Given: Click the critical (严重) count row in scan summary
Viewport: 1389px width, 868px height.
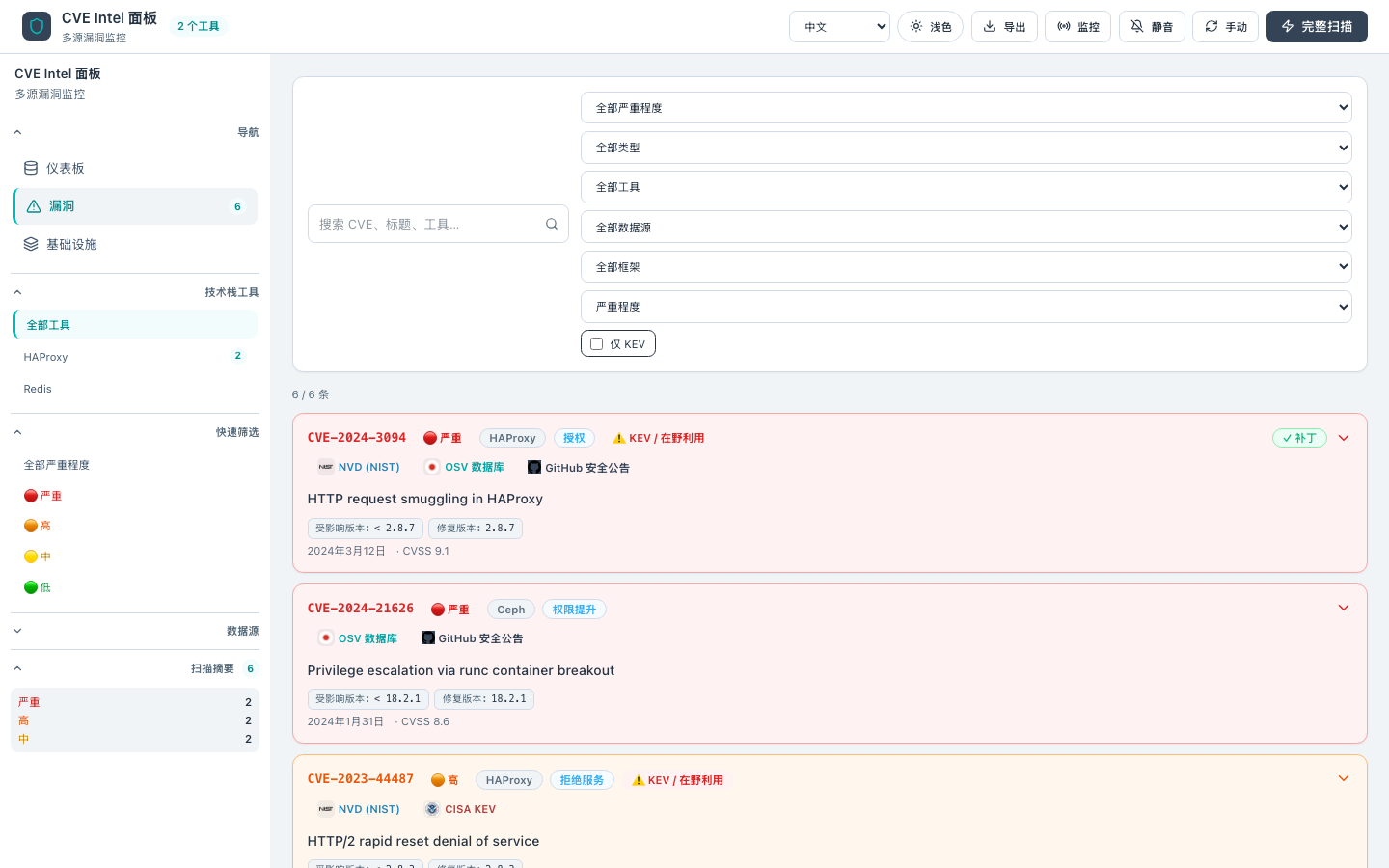Looking at the screenshot, I should point(135,702).
